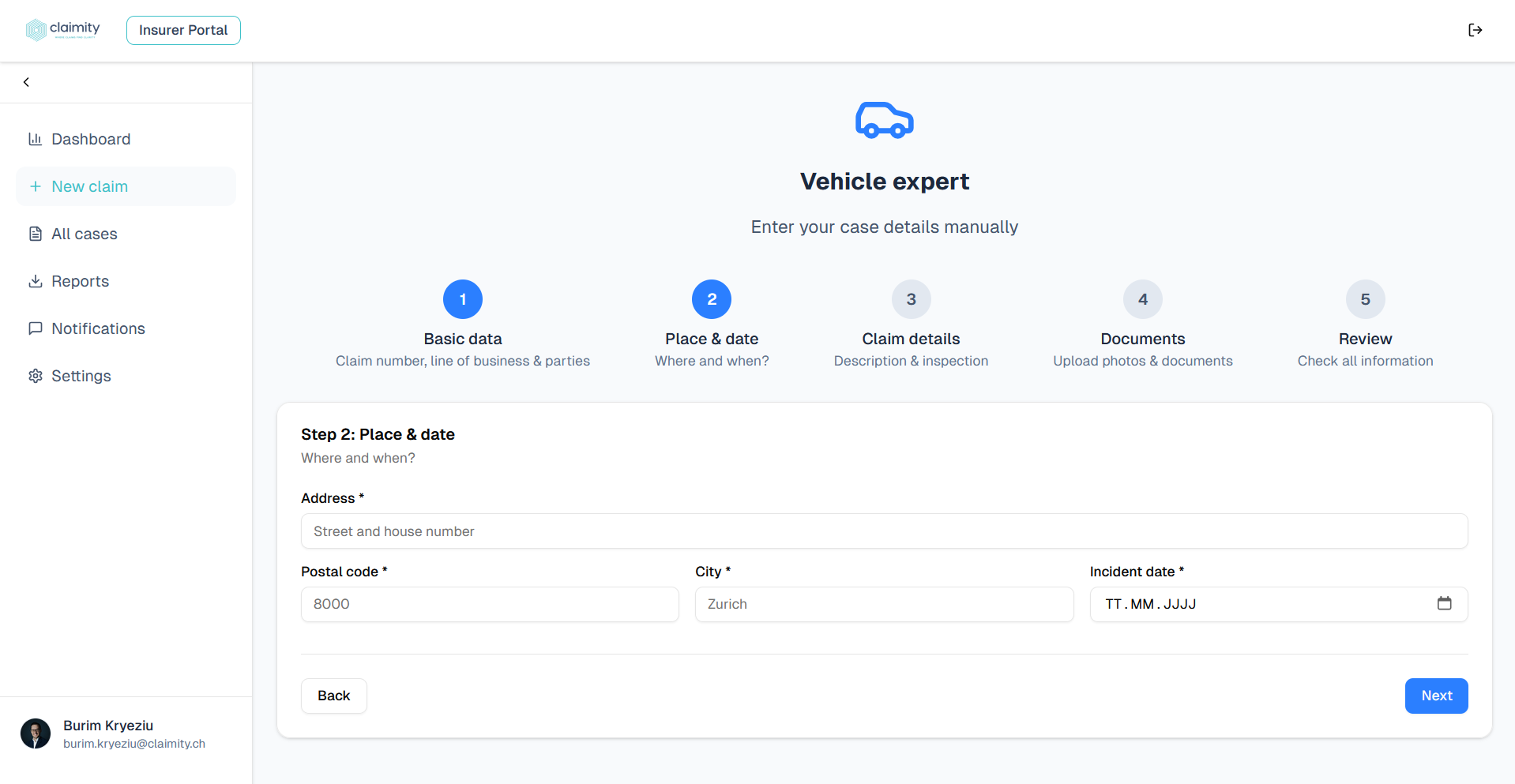Collapse the sidebar with the back chevron

tap(26, 81)
